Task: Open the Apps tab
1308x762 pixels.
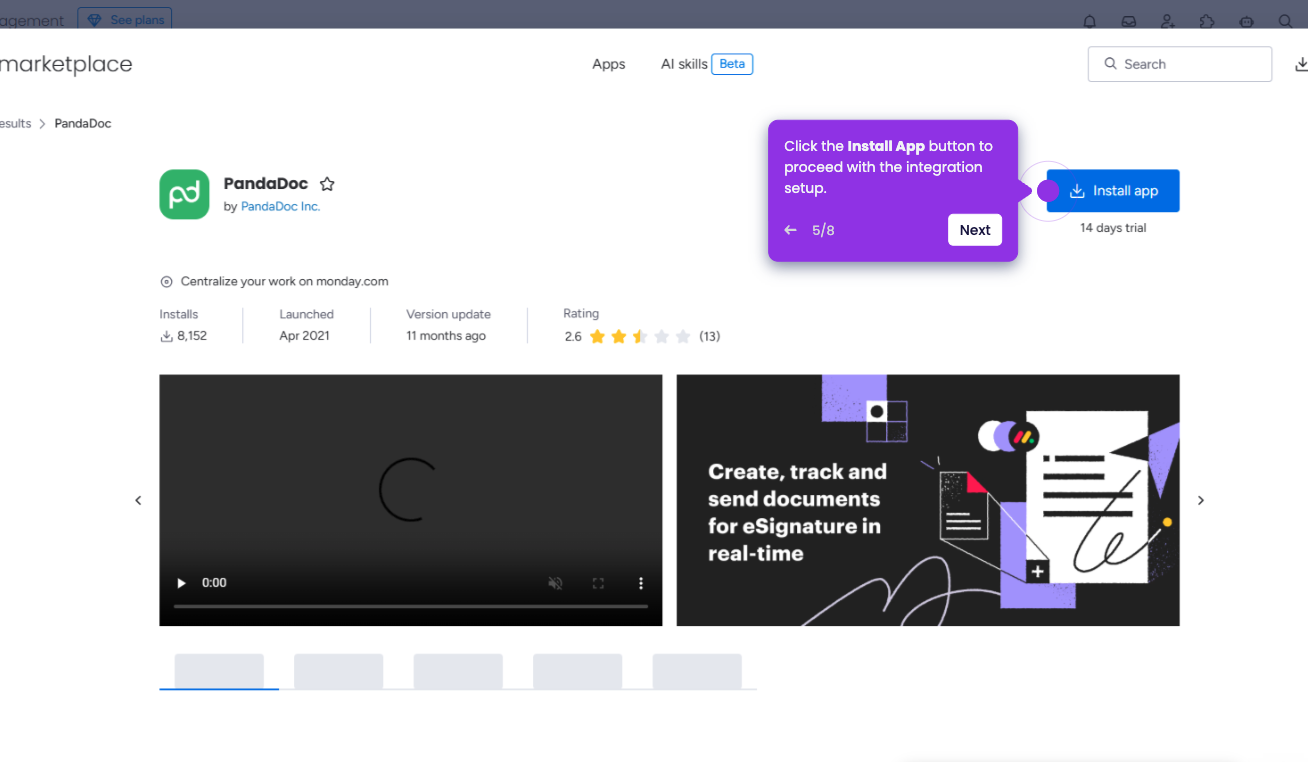Action: pos(608,64)
